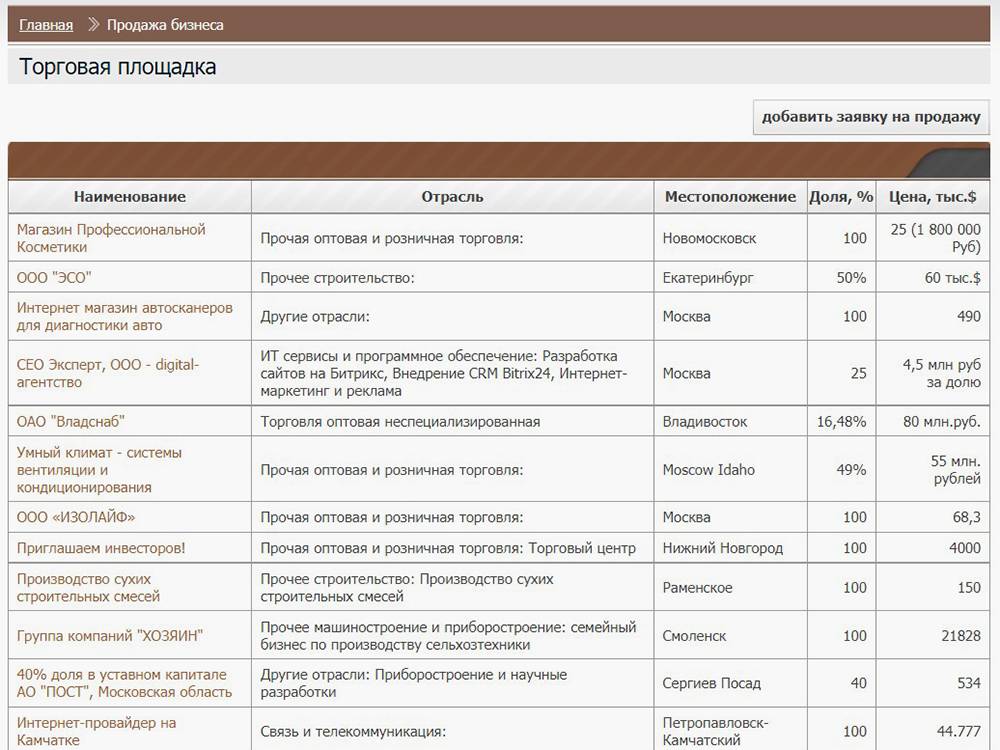Image resolution: width=1000 pixels, height=750 pixels.
Task: Click the 80 млн.руб. price cell
Action: point(933,422)
